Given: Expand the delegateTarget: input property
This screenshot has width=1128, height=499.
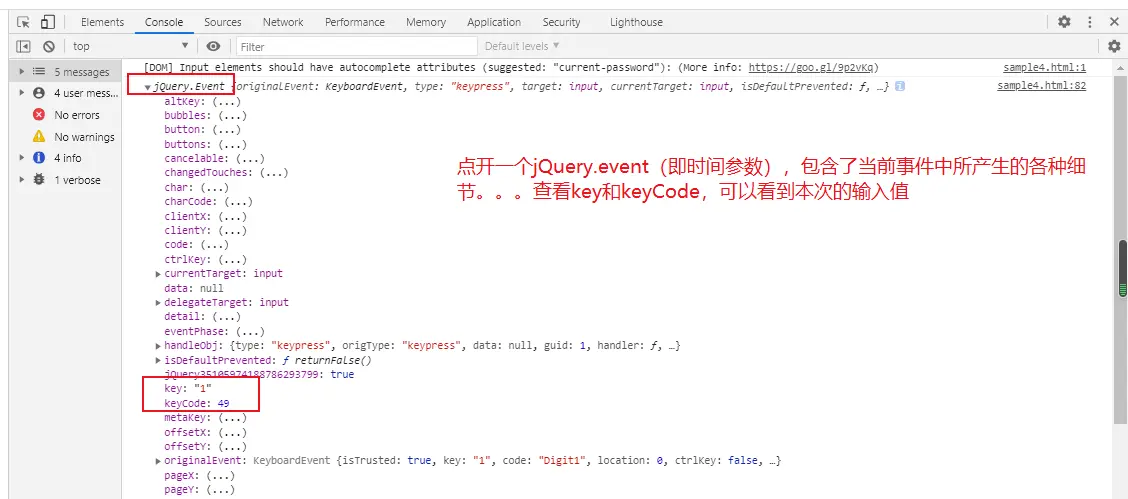Looking at the screenshot, I should click(158, 303).
